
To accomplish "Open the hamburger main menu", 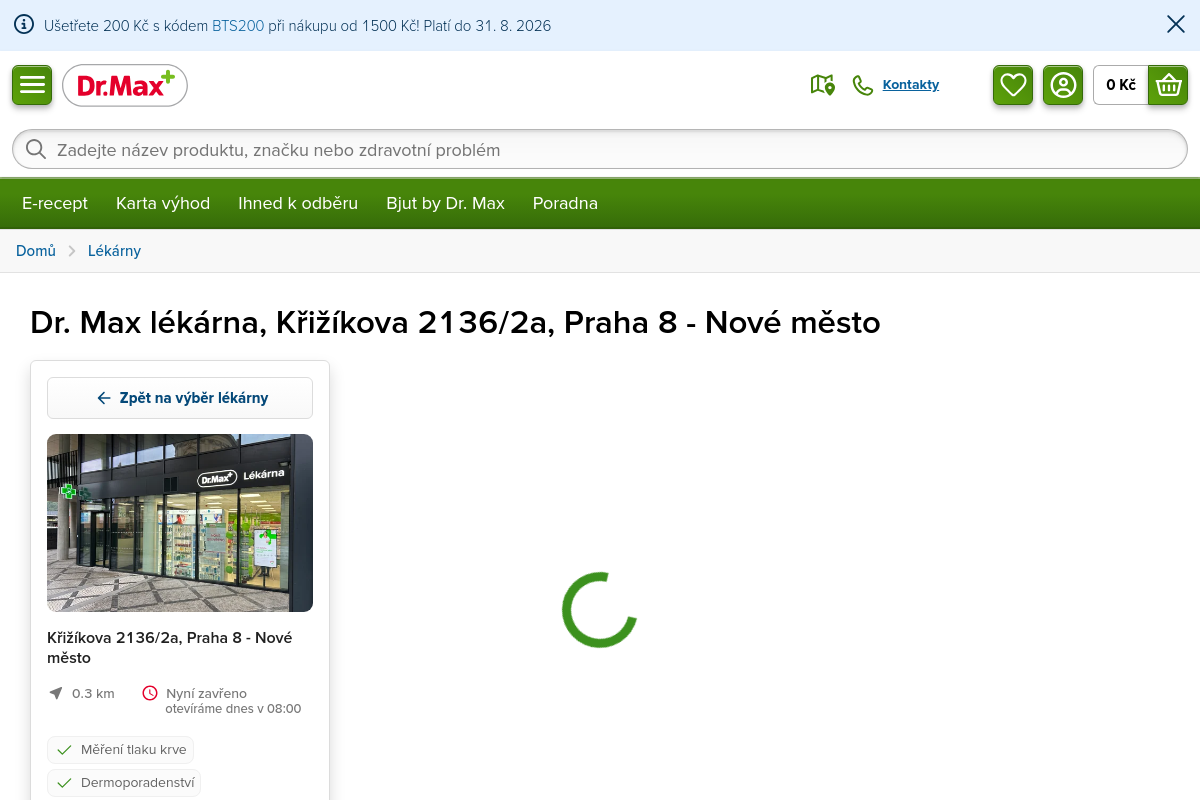I will tap(32, 85).
